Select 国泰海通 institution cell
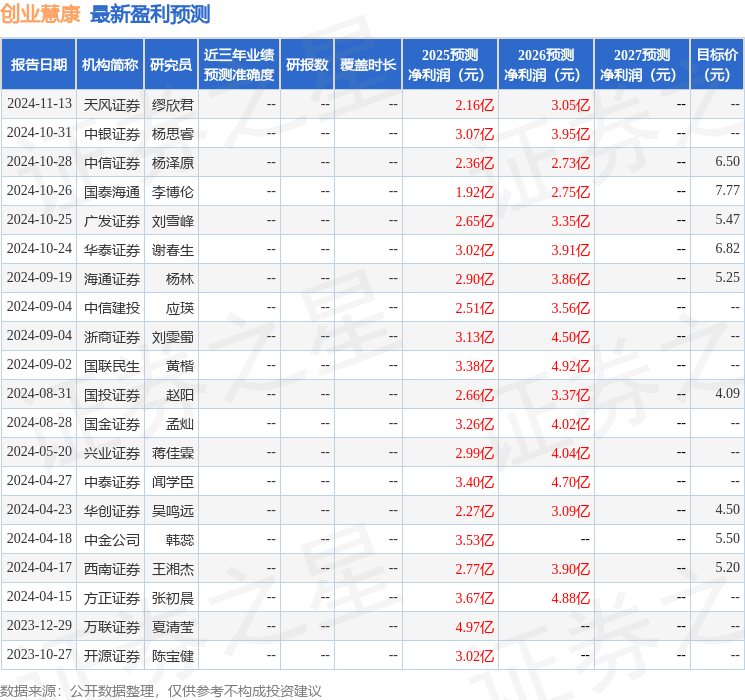Image resolution: width=745 pixels, height=700 pixels. coord(112,192)
